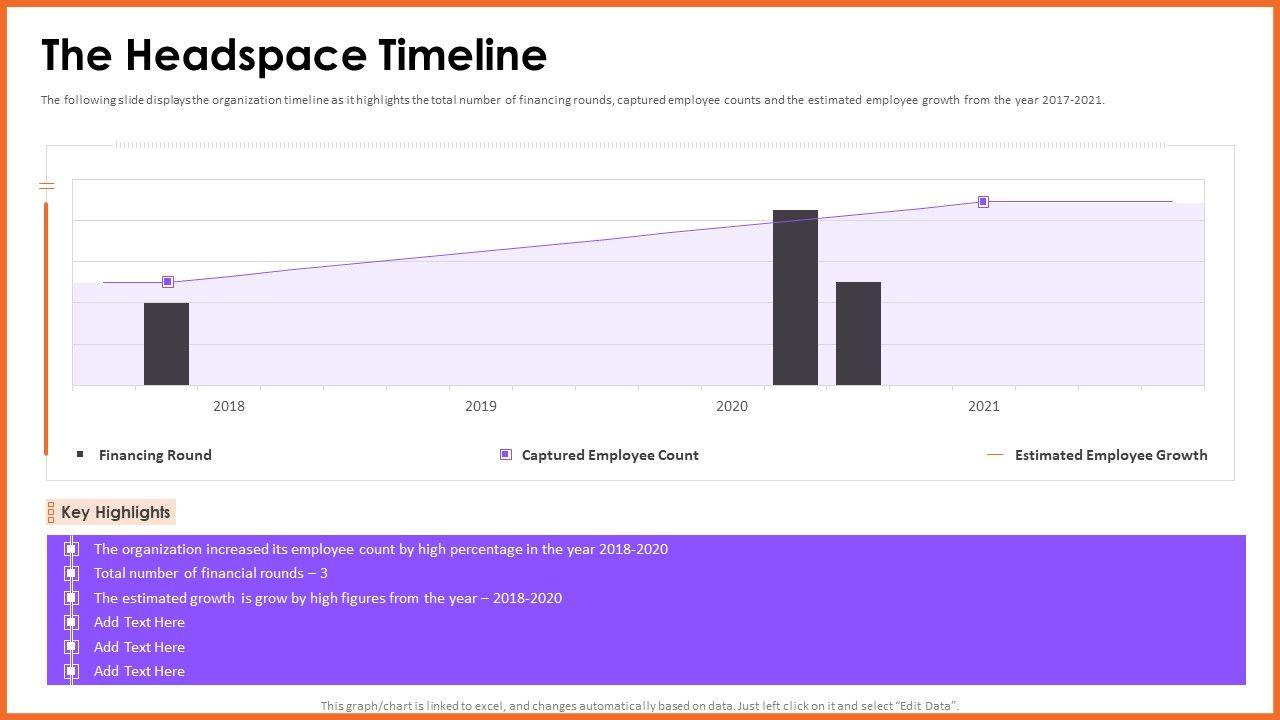
Task: Click bullet icon for estimated growth line
Action: tap(71, 598)
